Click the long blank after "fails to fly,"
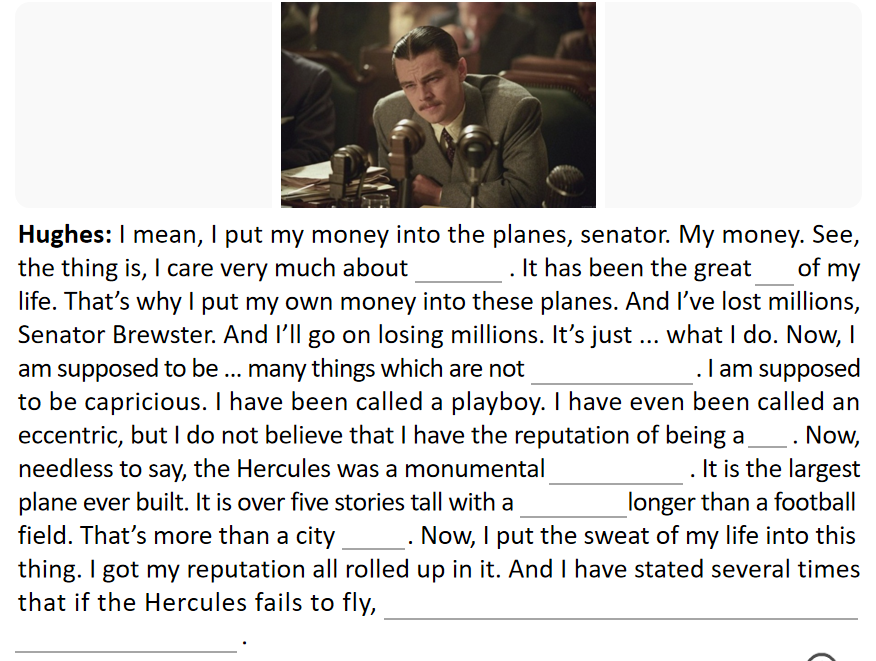 620,606
